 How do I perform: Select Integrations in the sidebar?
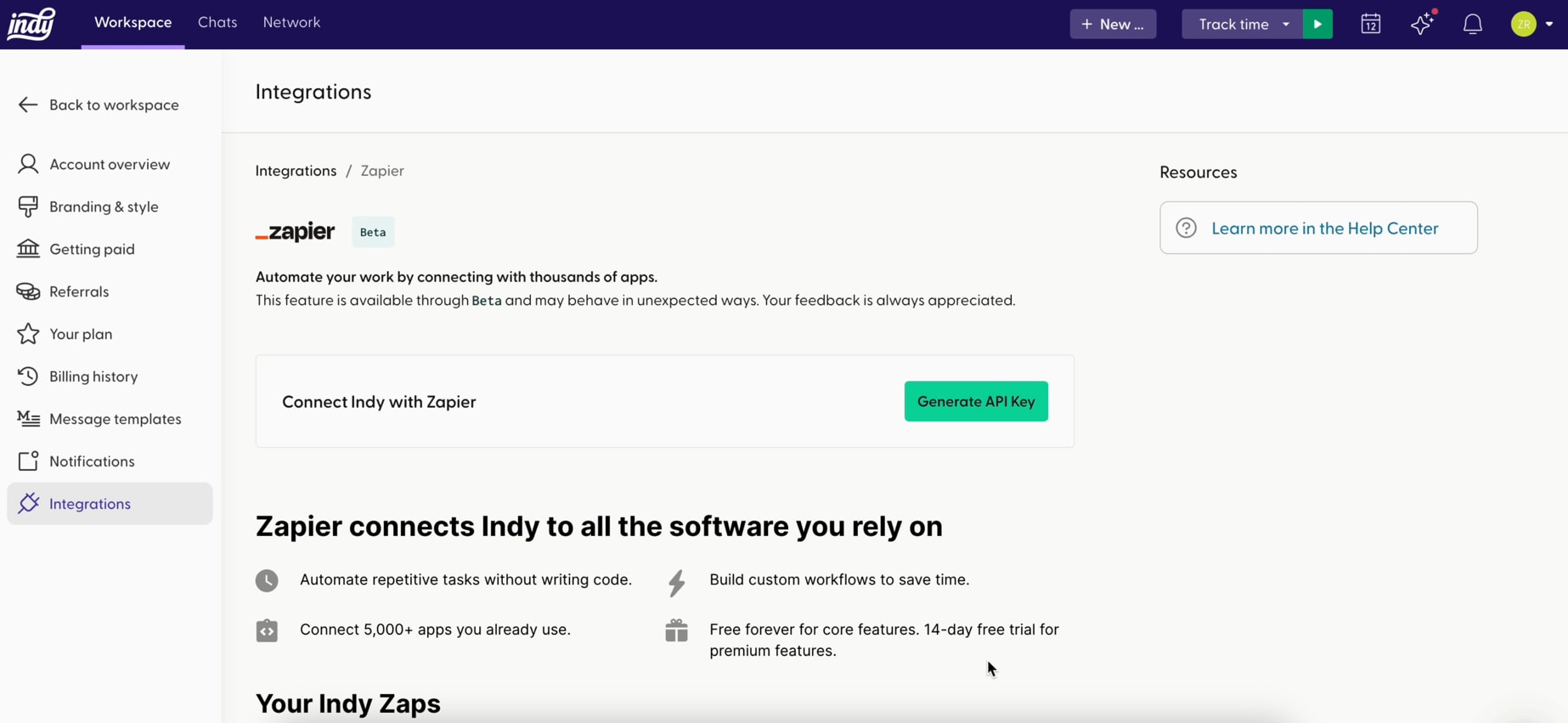coord(110,504)
